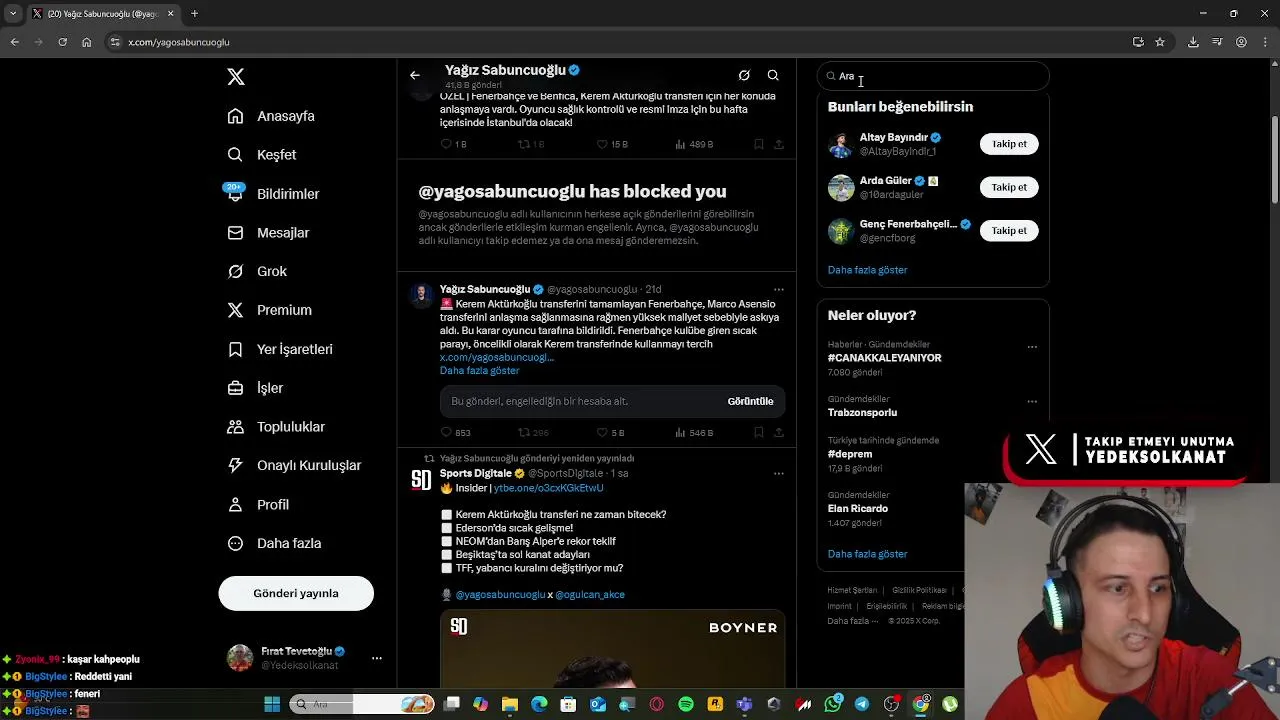This screenshot has height=720, width=1280.
Task: Focus the Ara search field
Action: pyautogui.click(x=933, y=76)
